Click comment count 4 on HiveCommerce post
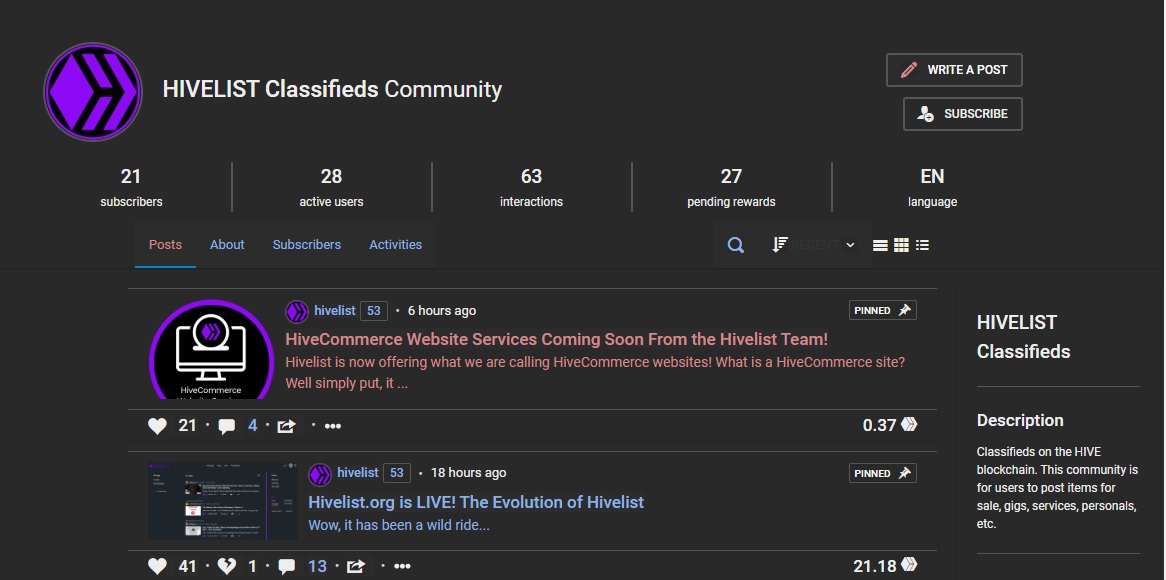This screenshot has width=1166, height=580. [253, 425]
